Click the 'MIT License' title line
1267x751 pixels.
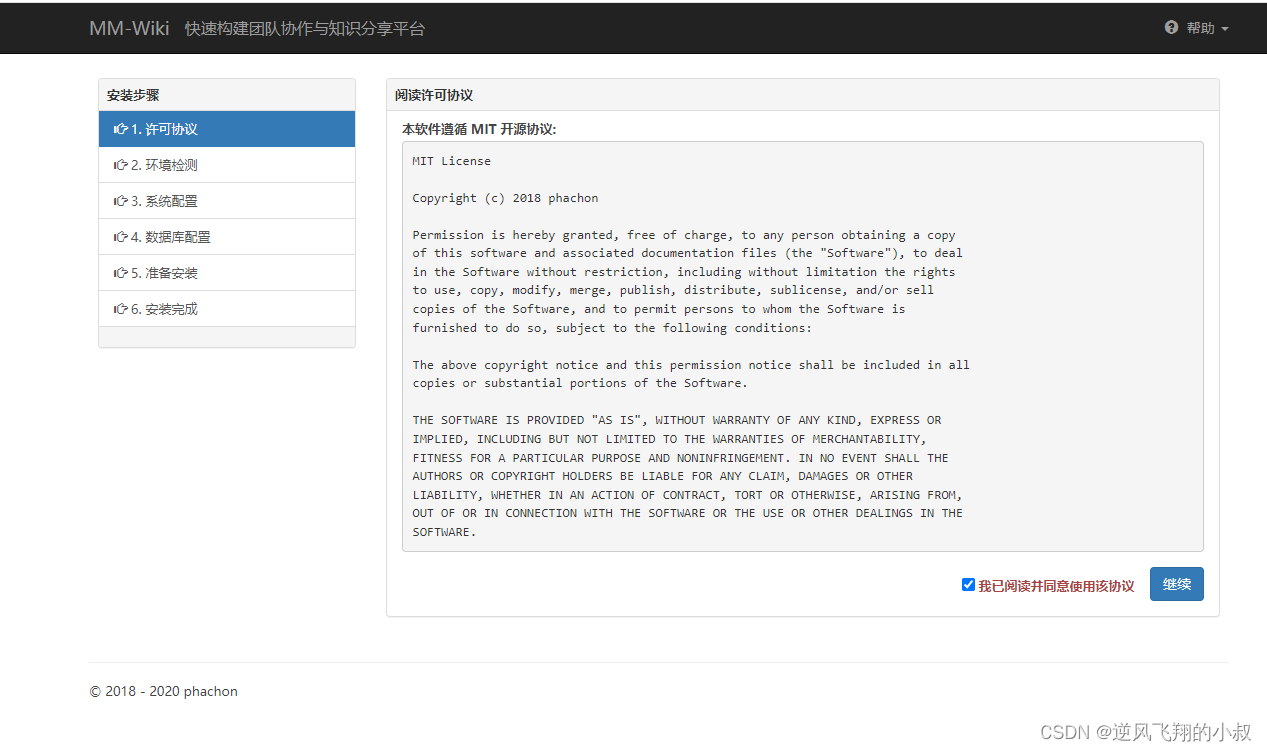452,161
